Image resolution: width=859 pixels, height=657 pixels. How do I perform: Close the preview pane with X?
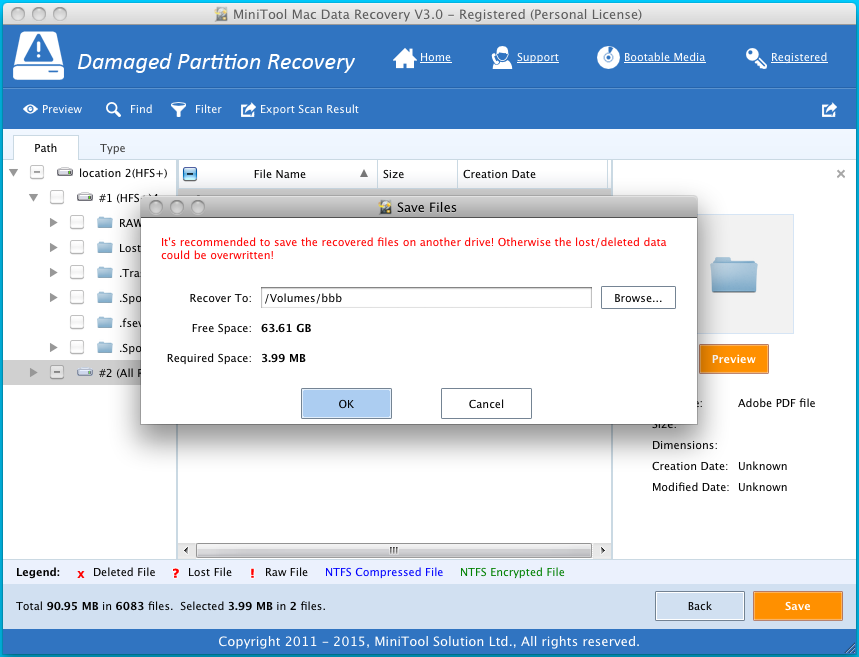point(841,174)
